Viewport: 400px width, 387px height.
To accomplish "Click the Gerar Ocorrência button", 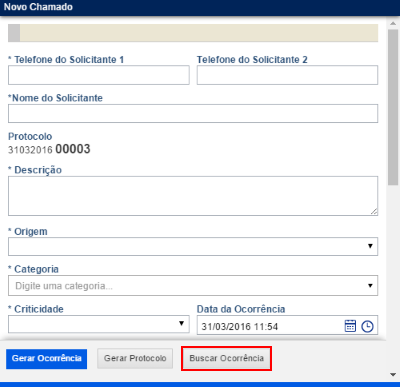I will pyautogui.click(x=46, y=359).
